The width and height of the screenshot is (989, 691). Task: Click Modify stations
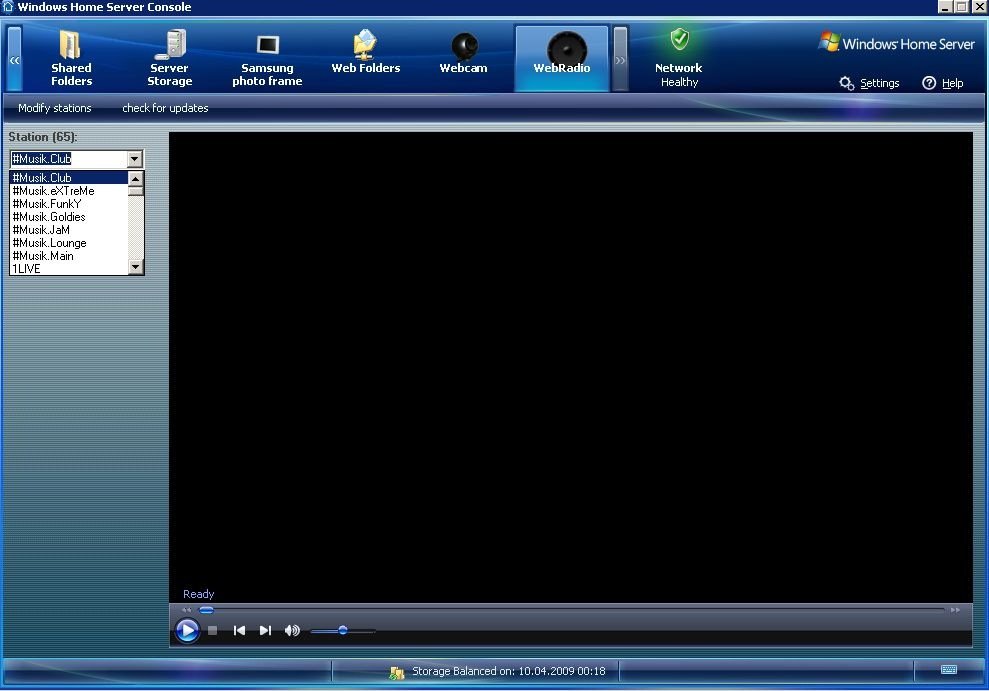pyautogui.click(x=55, y=108)
